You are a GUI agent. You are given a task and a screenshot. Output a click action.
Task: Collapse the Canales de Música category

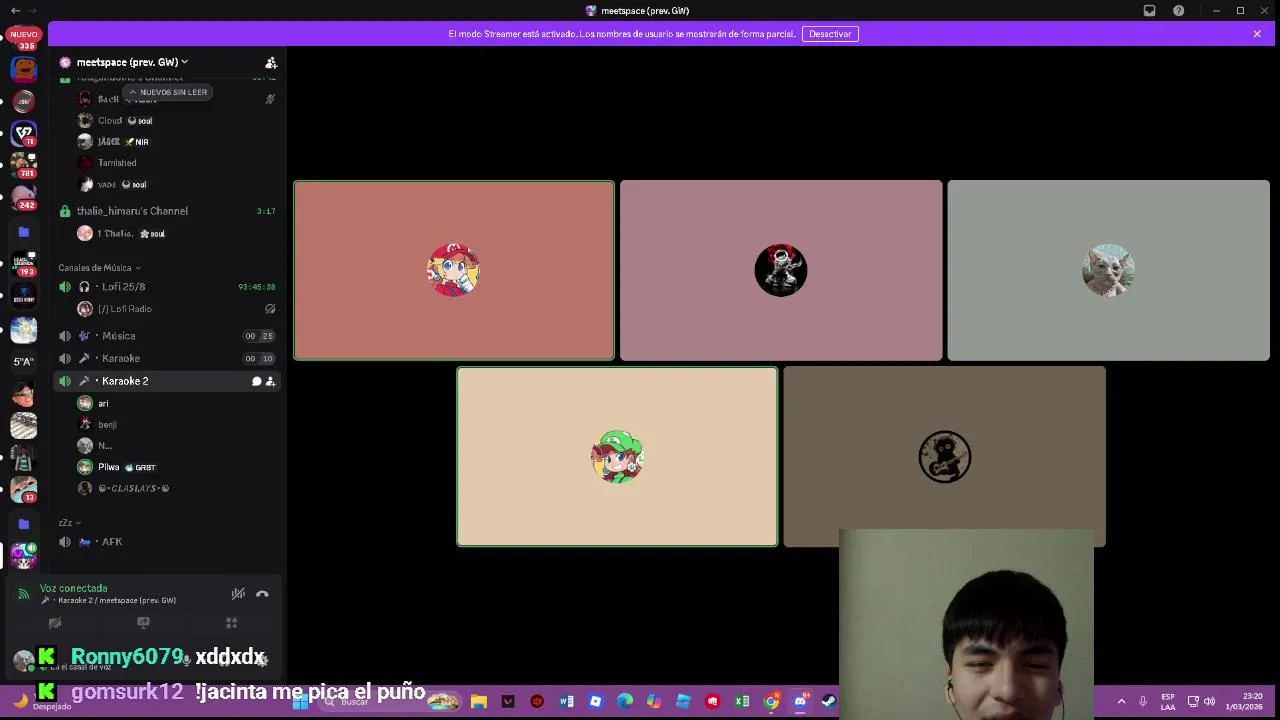(x=99, y=268)
